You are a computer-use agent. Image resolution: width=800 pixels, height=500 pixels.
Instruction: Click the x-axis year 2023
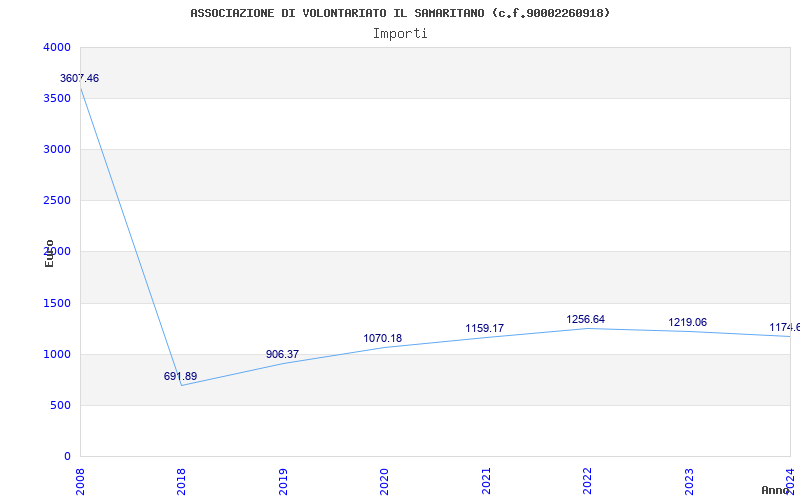coord(689,481)
